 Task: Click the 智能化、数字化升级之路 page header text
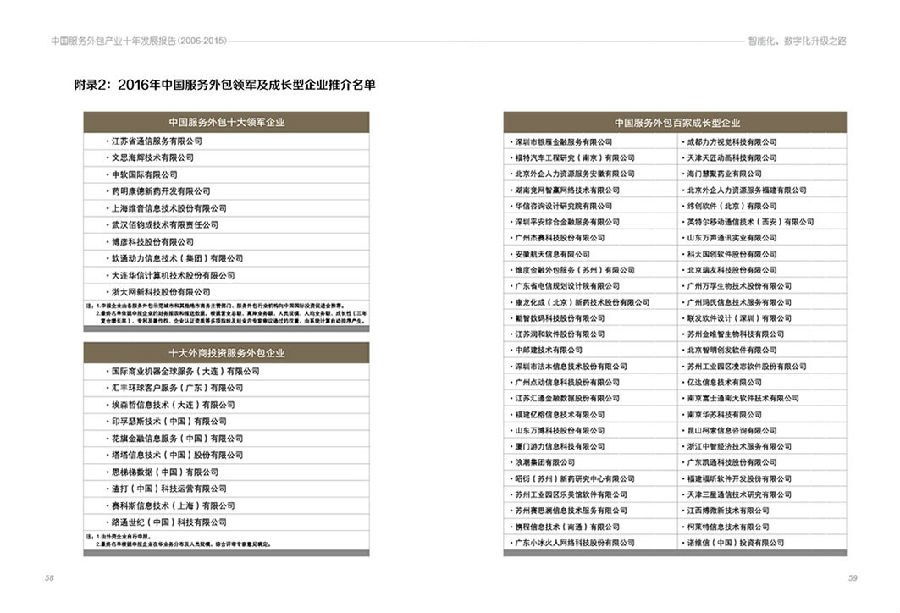797,41
